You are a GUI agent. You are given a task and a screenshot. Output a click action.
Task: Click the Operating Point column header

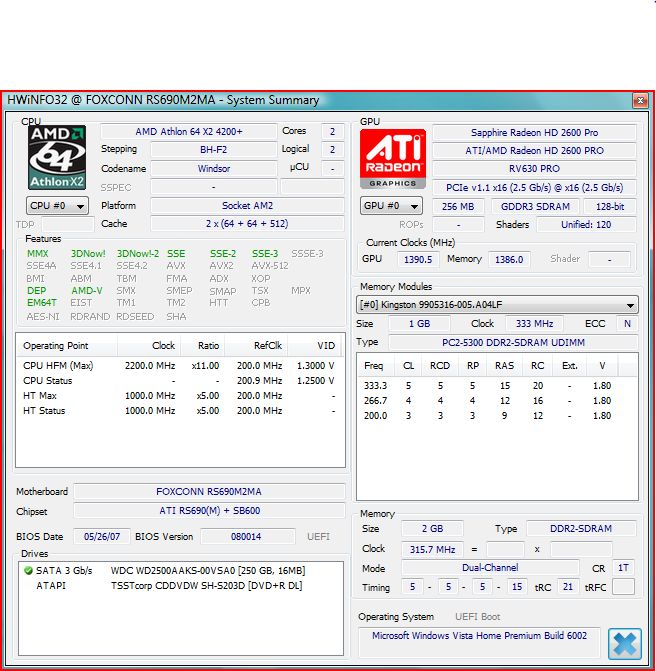pos(66,346)
